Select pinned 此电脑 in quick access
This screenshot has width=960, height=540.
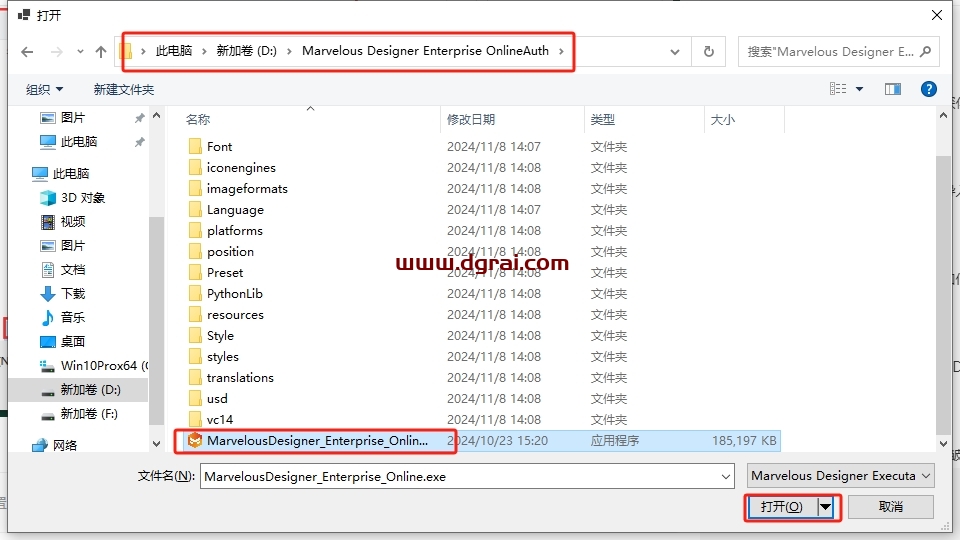(78, 142)
